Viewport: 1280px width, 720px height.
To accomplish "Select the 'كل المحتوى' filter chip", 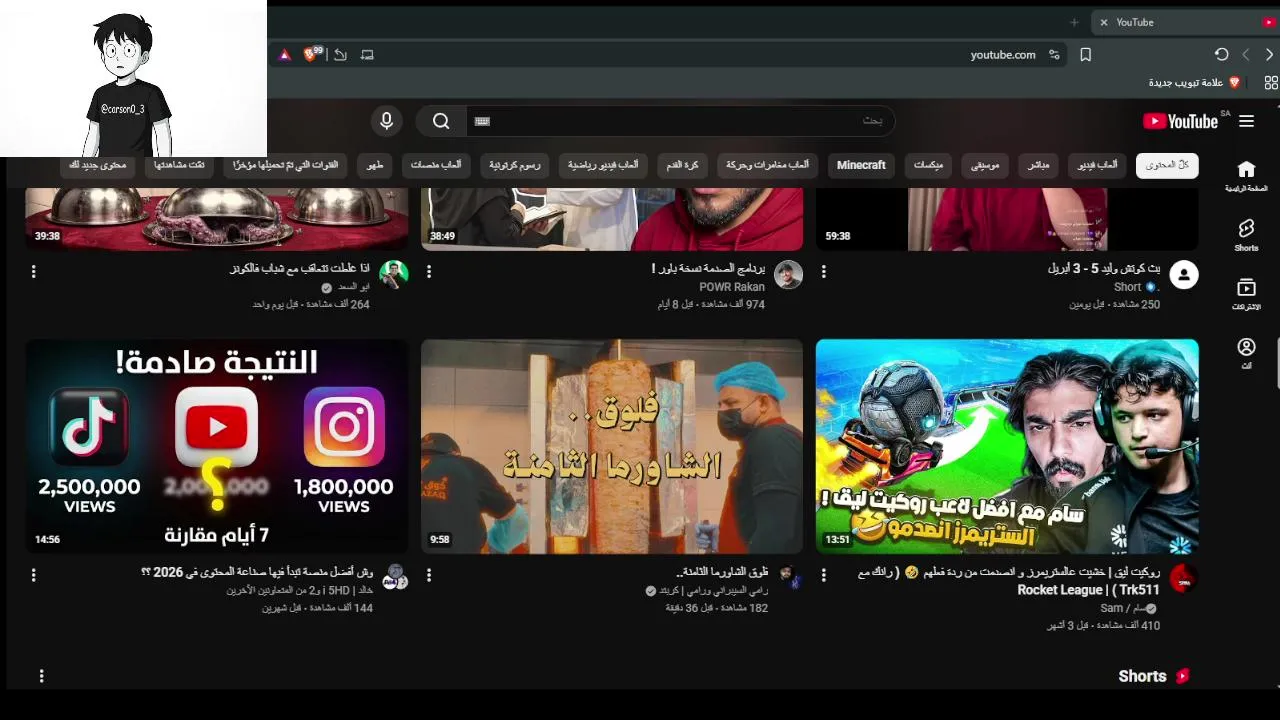I will [x=1167, y=165].
